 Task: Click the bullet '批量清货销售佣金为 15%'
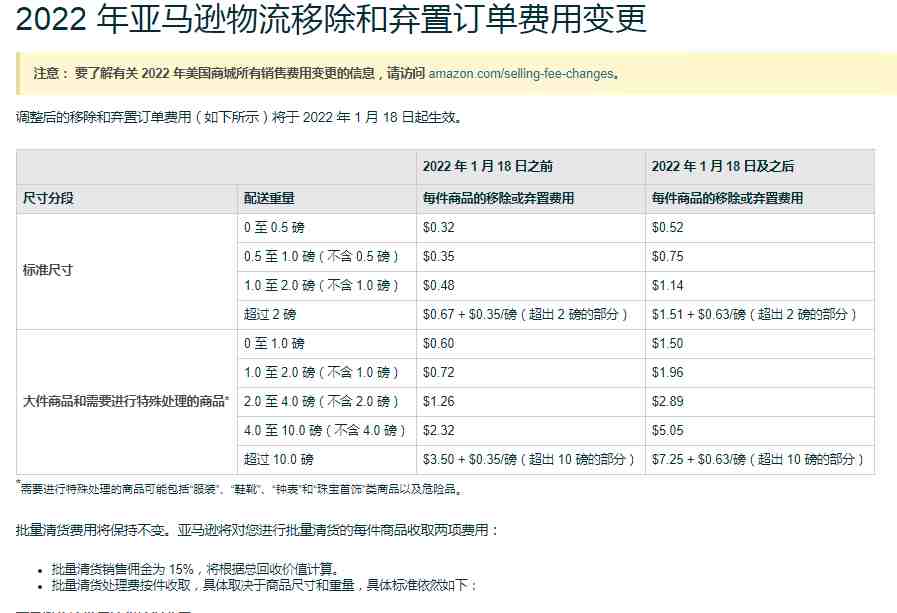197,569
